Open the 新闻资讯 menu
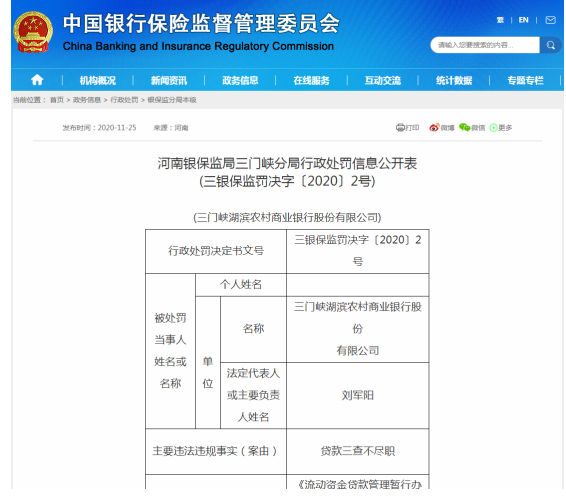 coord(169,80)
